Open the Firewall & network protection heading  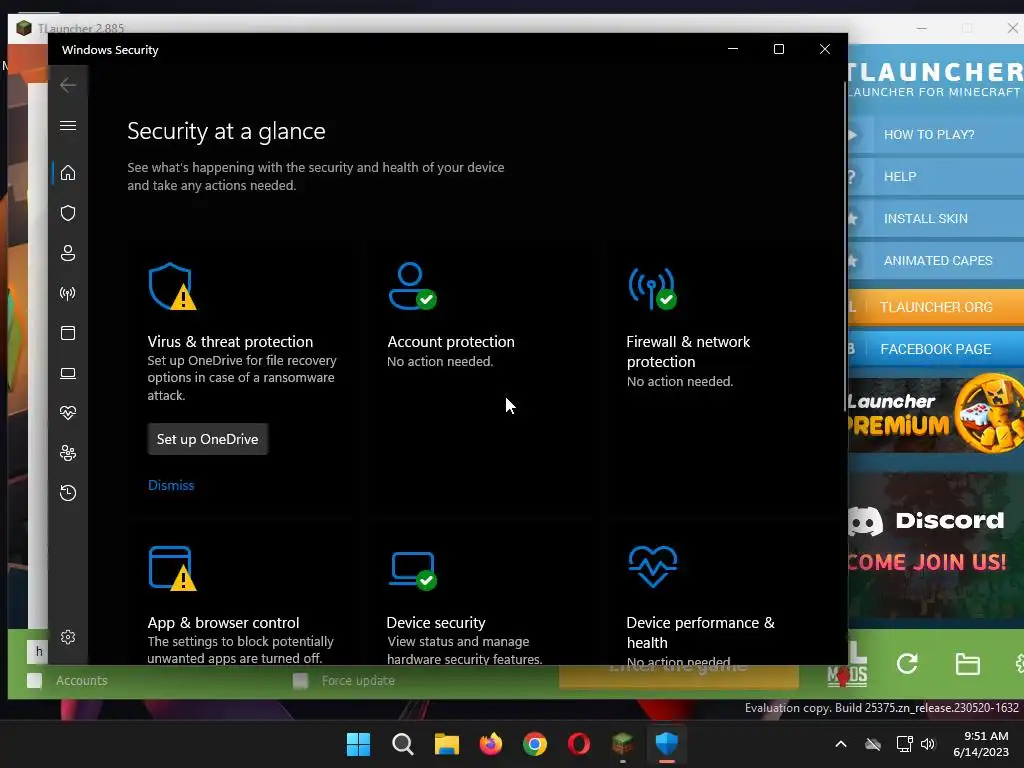(x=688, y=351)
